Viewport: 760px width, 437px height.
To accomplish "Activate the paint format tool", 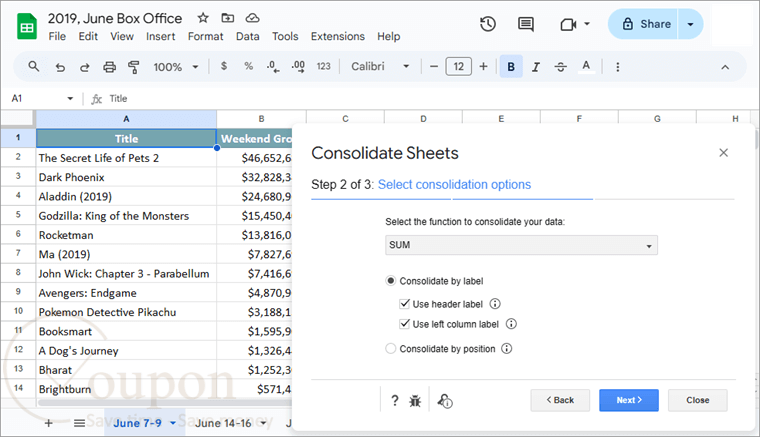I will [x=134, y=67].
